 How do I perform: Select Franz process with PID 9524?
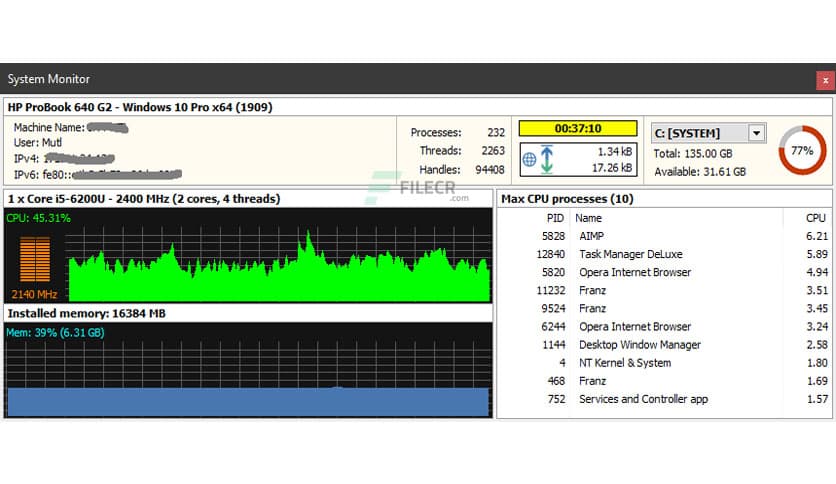coord(664,309)
